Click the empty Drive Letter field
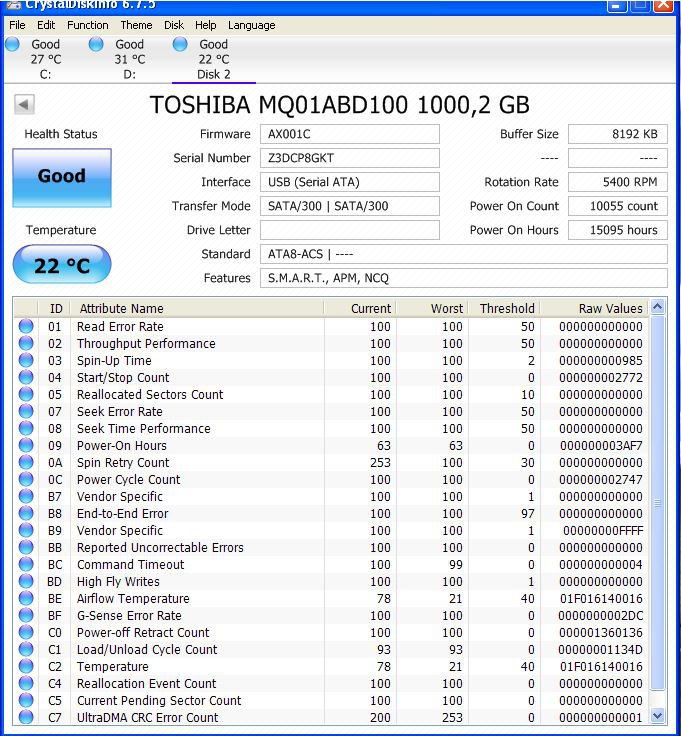Screen dimensions: 681x736 [350, 230]
